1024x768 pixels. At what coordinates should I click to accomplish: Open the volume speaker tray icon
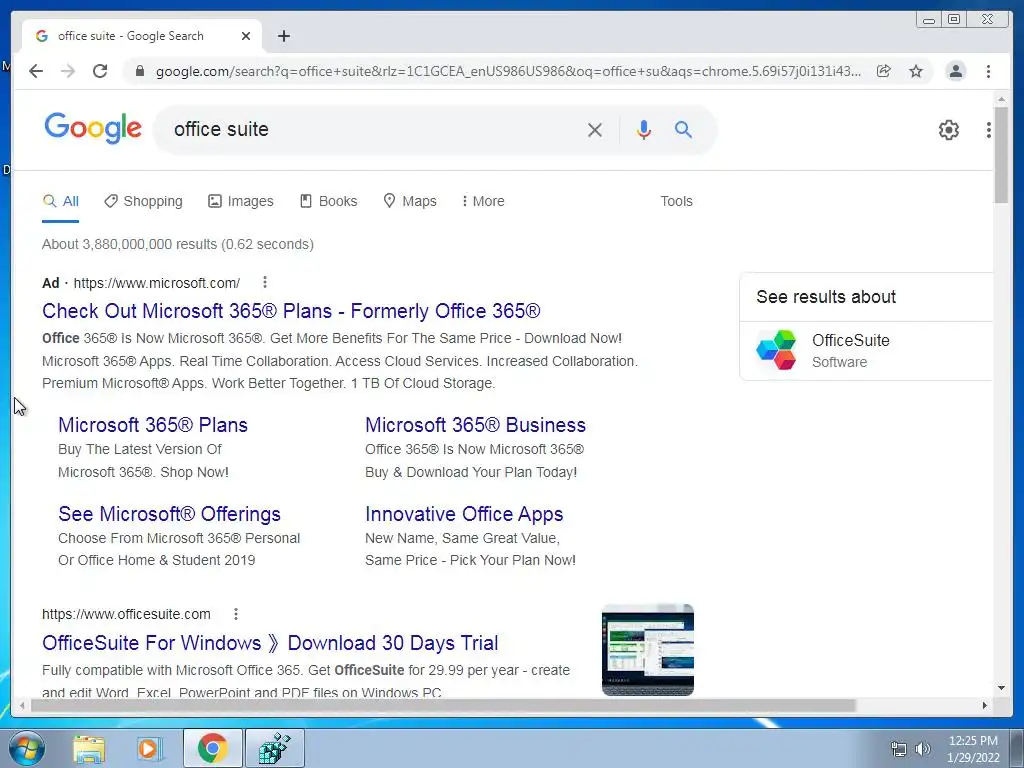[923, 749]
